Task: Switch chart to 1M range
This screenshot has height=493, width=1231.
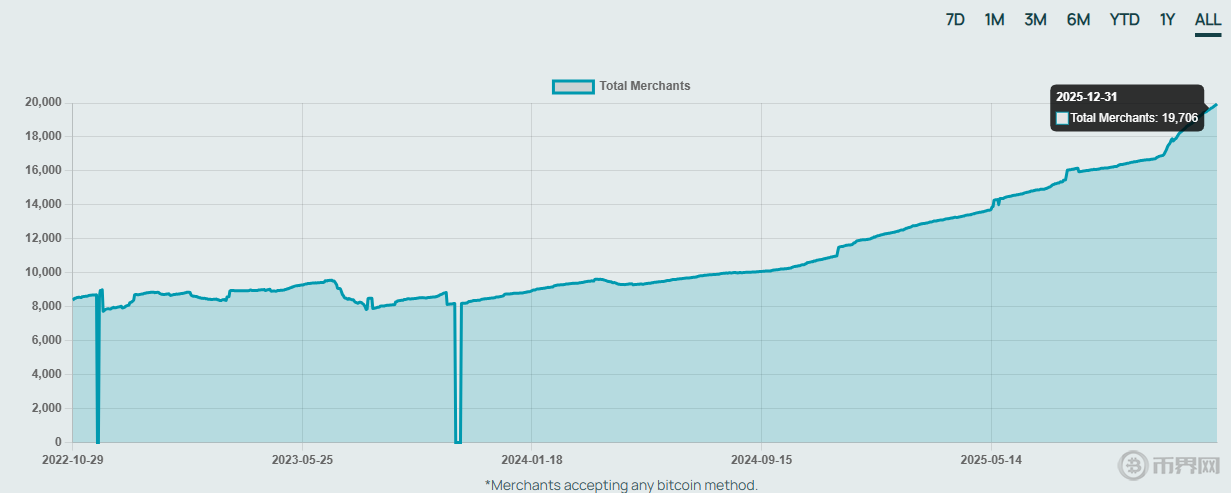Action: [994, 20]
